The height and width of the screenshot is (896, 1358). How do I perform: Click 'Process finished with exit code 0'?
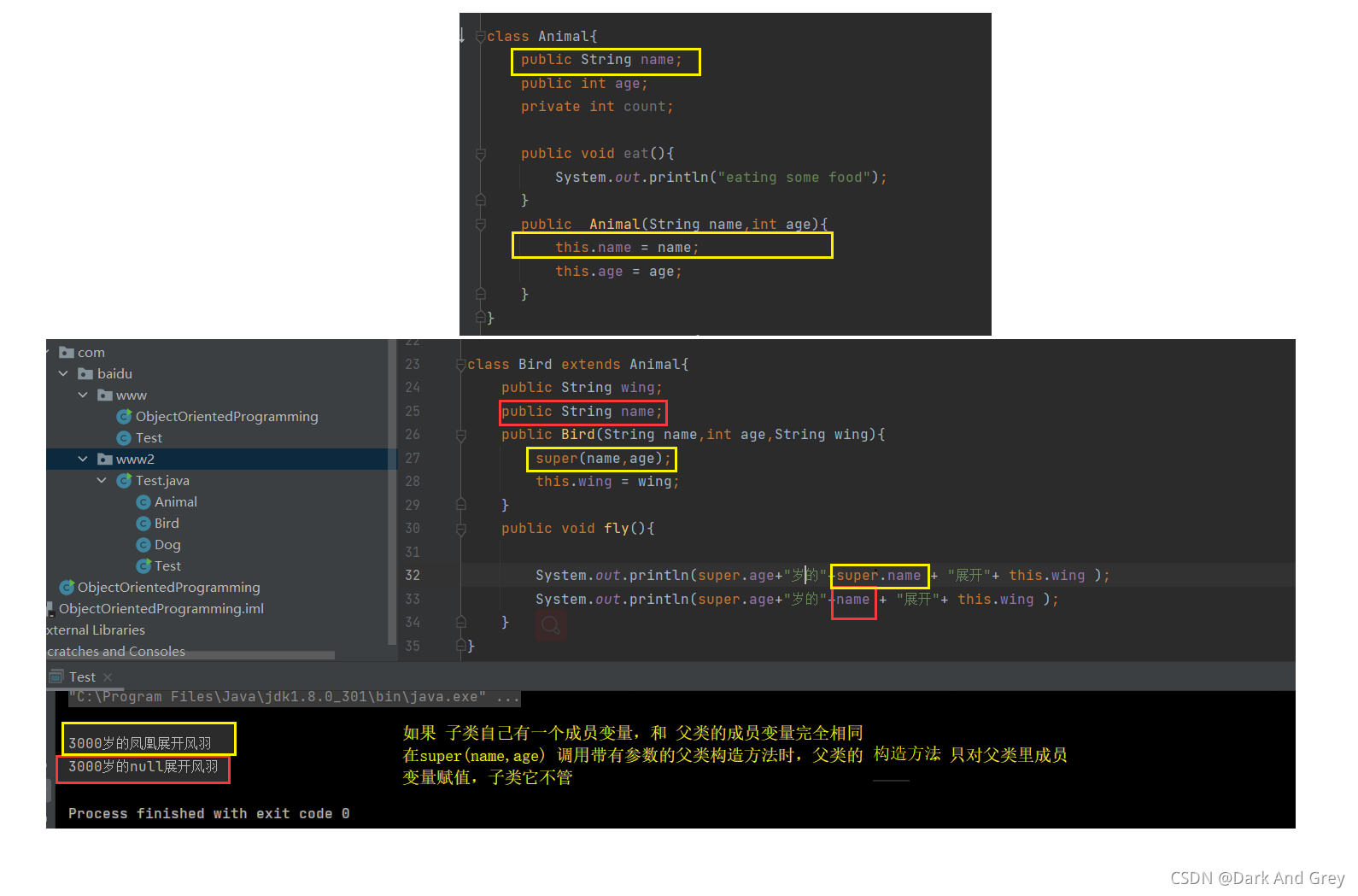coord(209,814)
